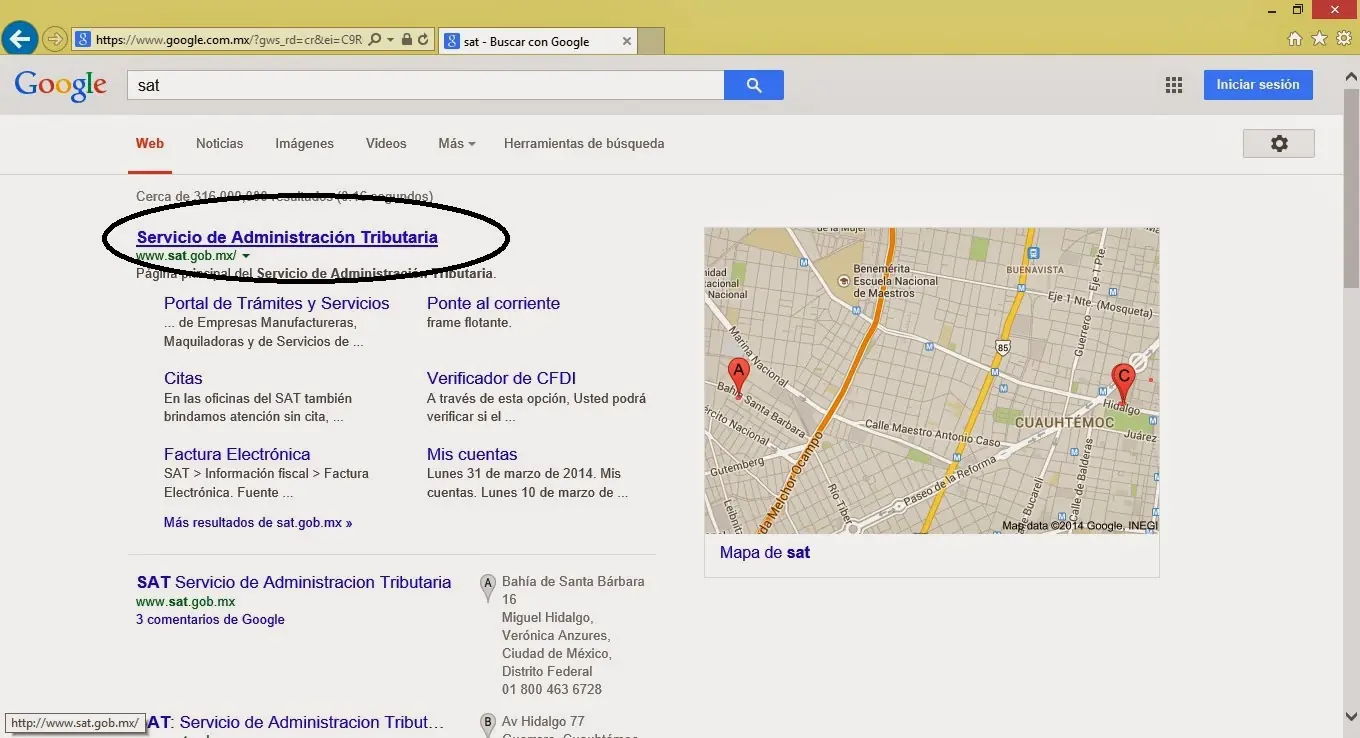Switch to the Imágenes tab
The width and height of the screenshot is (1360, 738).
point(305,143)
